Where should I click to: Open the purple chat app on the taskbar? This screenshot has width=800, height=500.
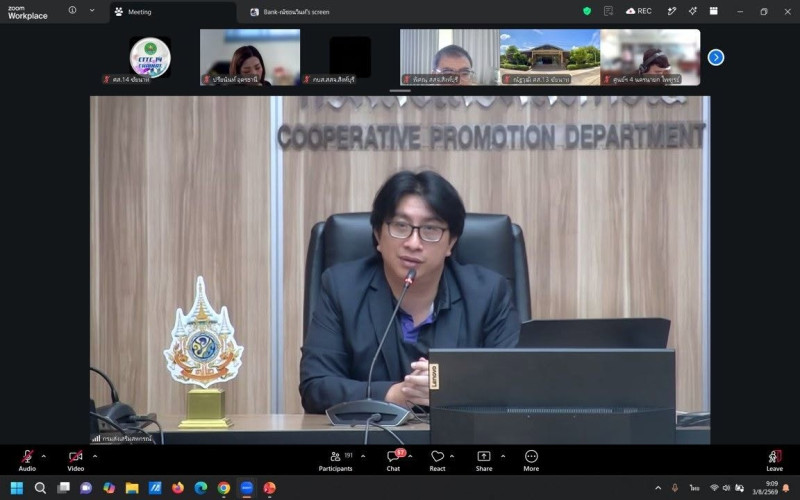click(86, 488)
